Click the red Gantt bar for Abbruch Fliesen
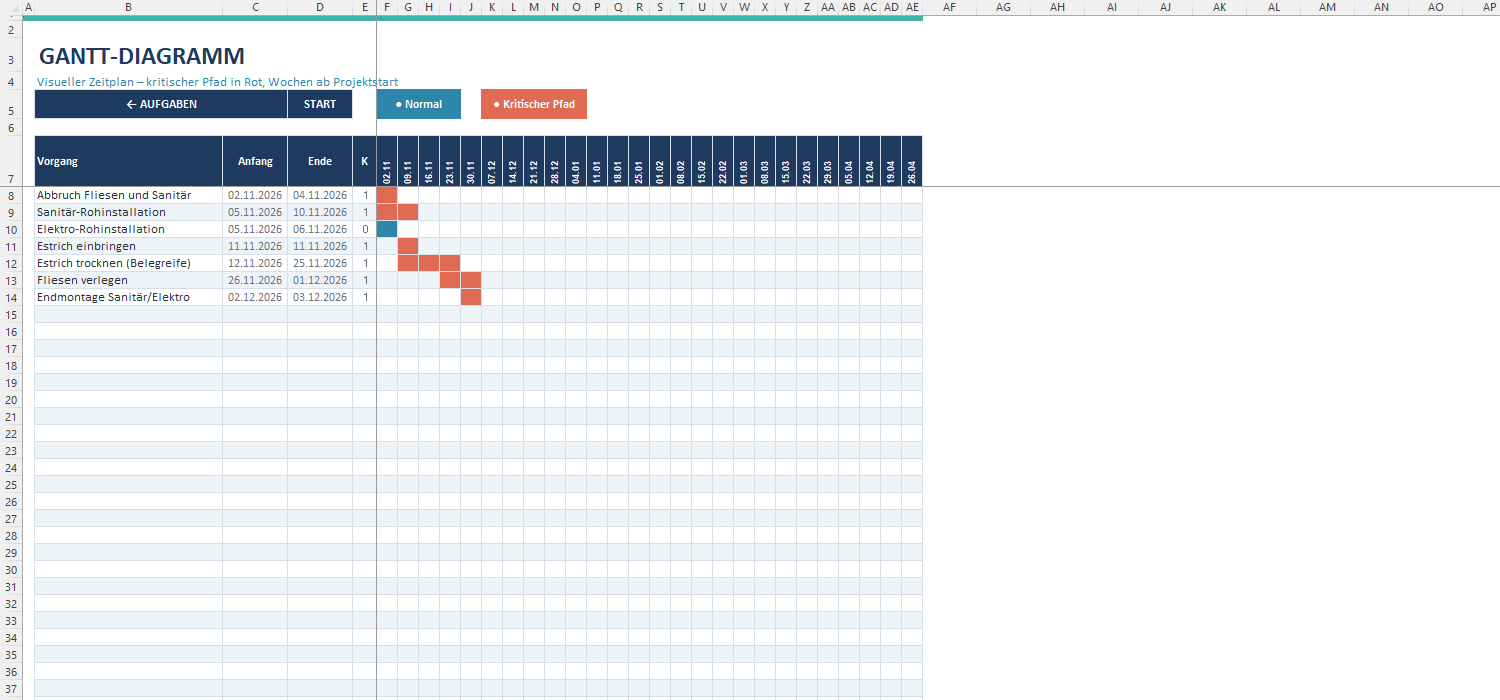The image size is (1500, 700). tap(387, 195)
